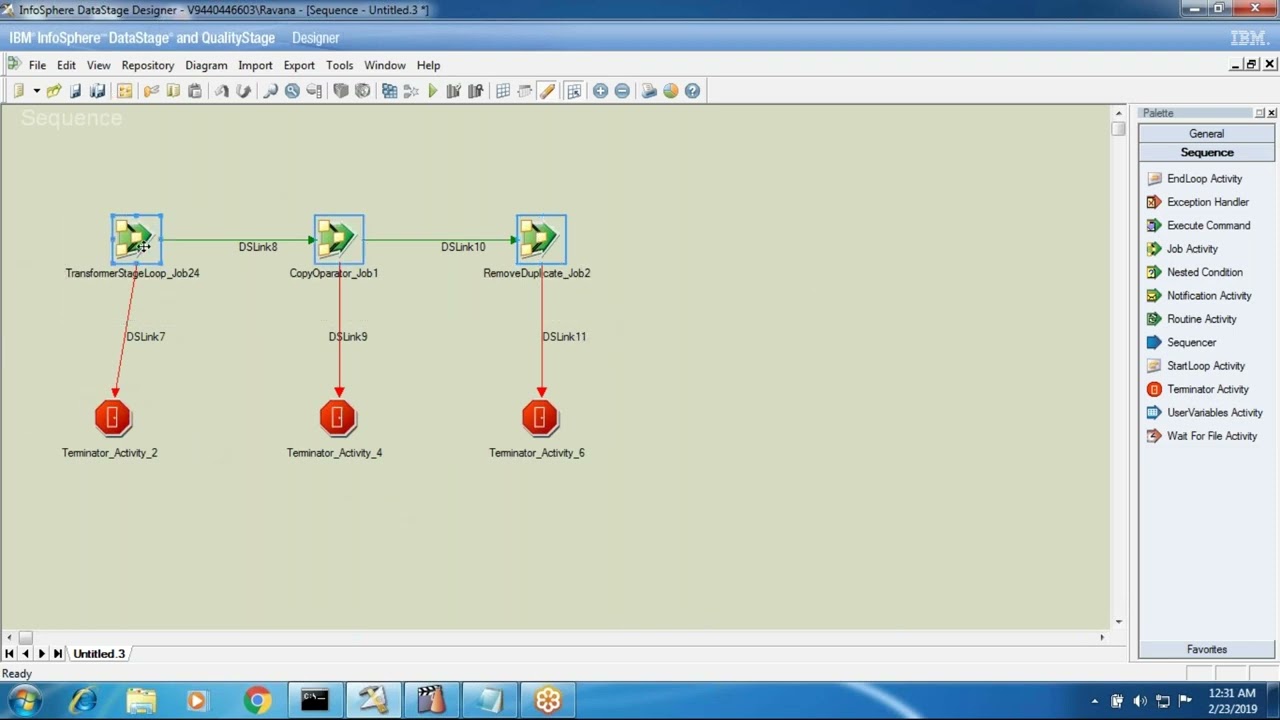Viewport: 1280px width, 720px height.
Task: Open the Tools menu
Action: [x=339, y=65]
